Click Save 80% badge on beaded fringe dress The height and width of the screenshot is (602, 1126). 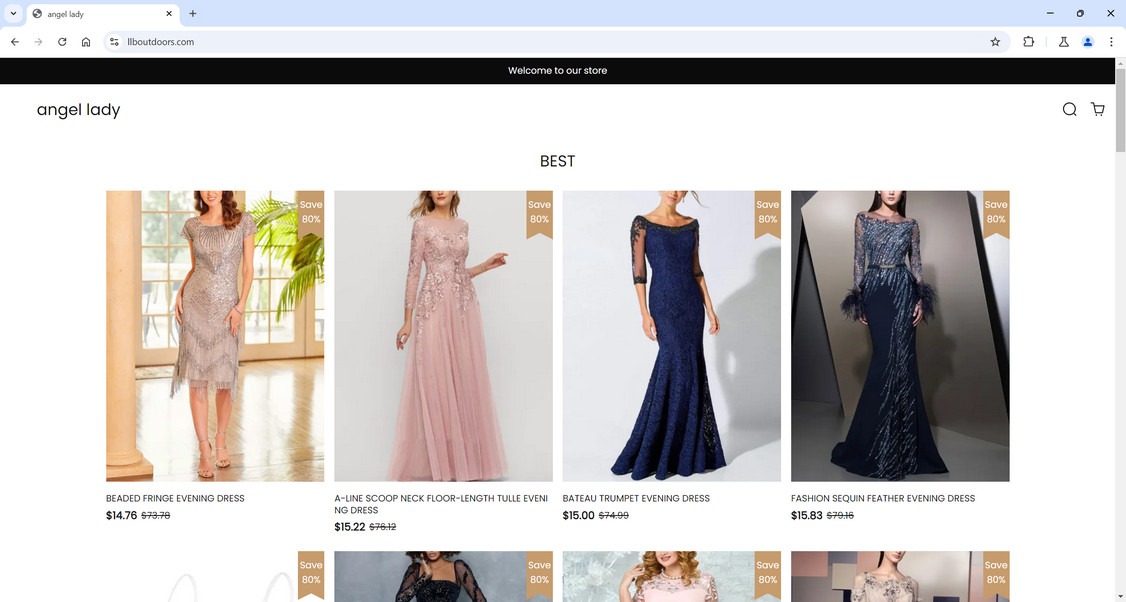pos(311,214)
